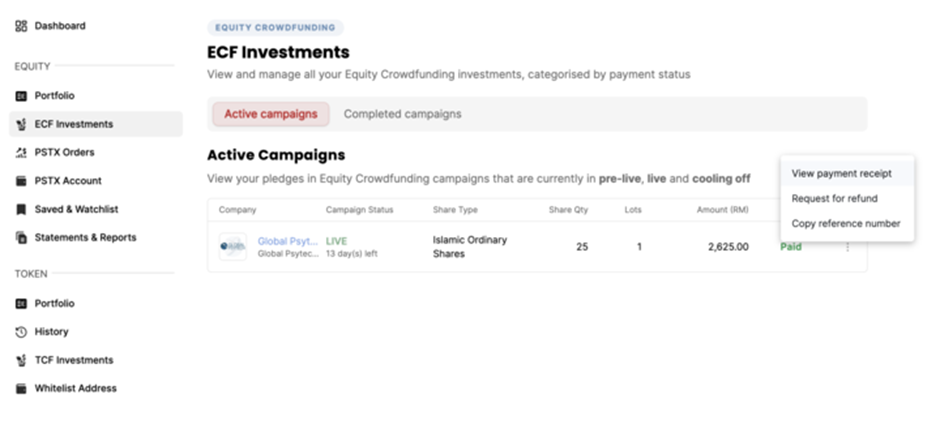Click the Equity Portfolio icon in sidebar
The image size is (940, 433).
point(21,96)
